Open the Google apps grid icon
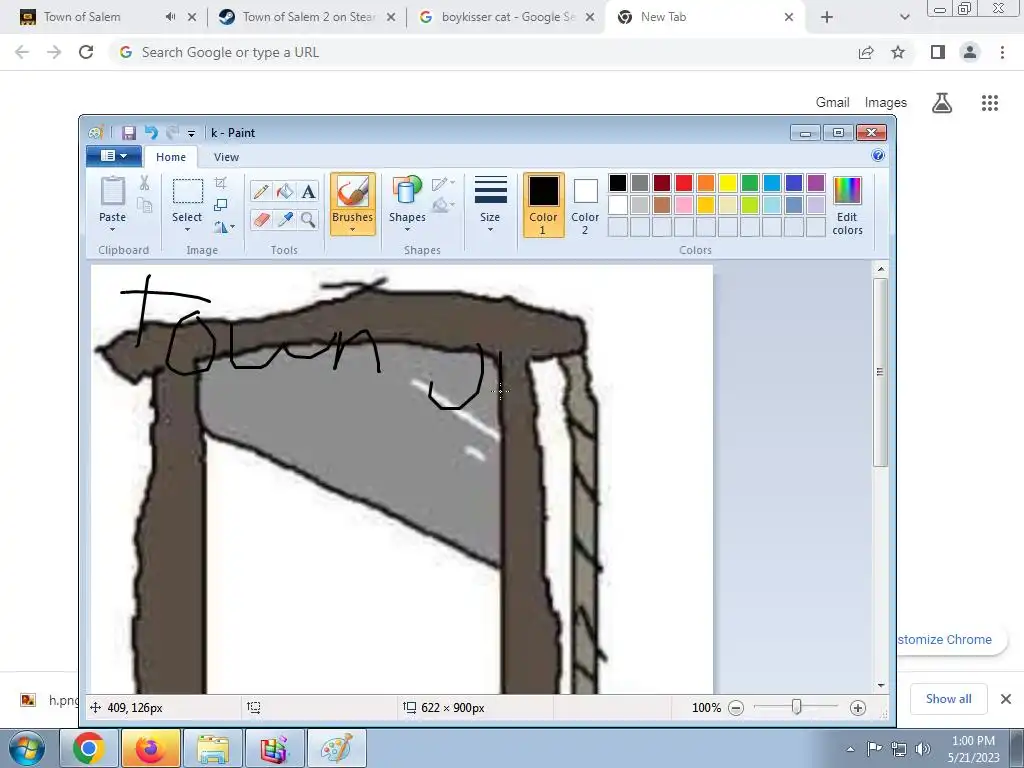Screen dimensions: 1024x768 [989, 103]
